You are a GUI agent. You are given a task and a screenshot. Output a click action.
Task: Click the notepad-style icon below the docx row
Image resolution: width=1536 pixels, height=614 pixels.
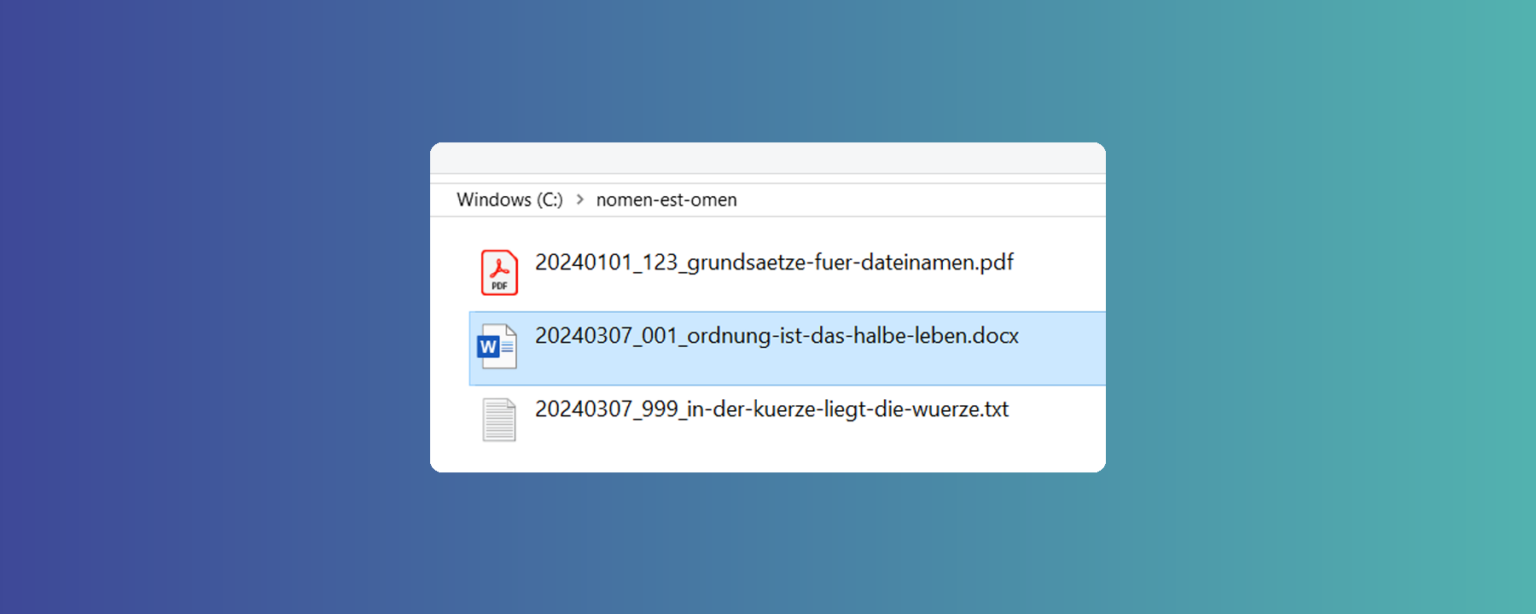498,419
